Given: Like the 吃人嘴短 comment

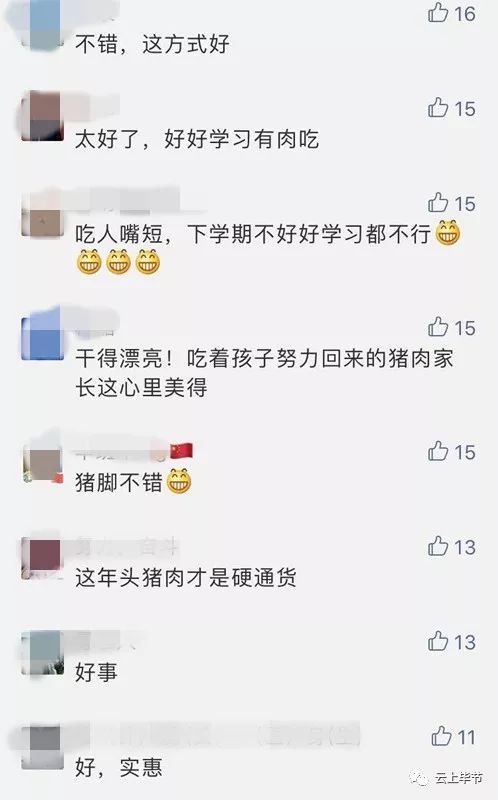Looking at the screenshot, I should point(438,203).
